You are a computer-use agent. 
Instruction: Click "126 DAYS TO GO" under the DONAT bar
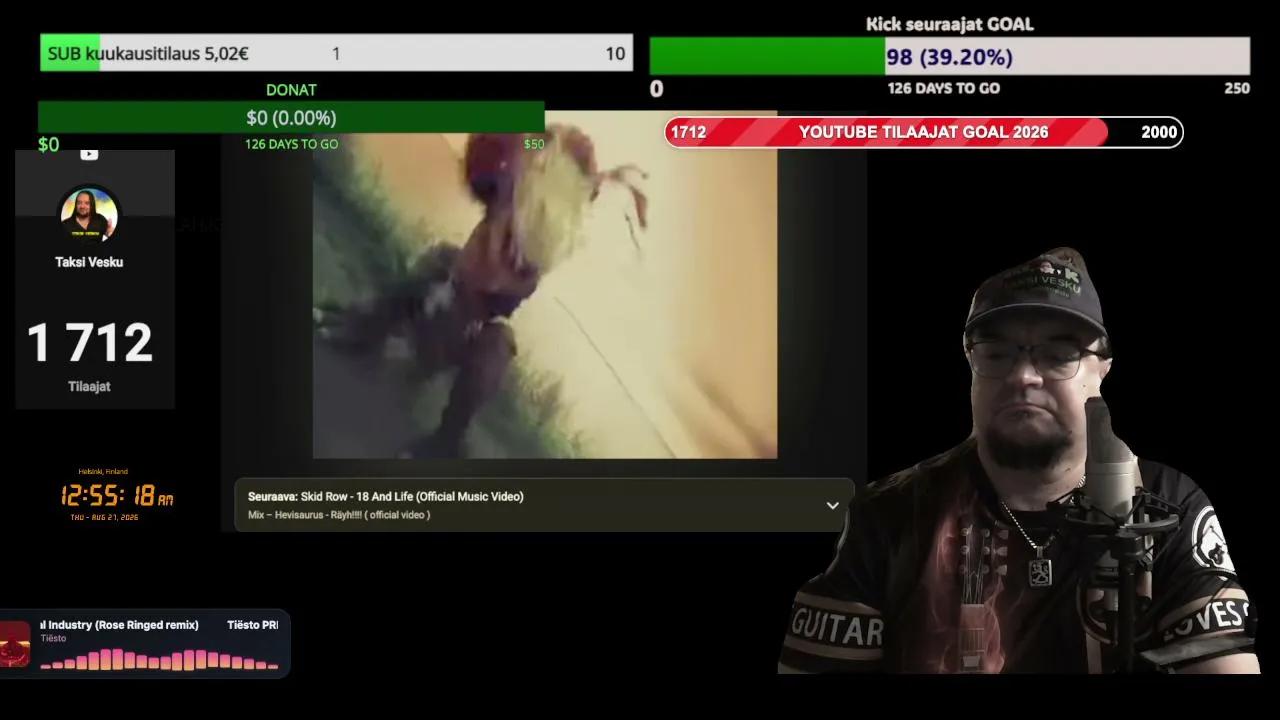[292, 144]
